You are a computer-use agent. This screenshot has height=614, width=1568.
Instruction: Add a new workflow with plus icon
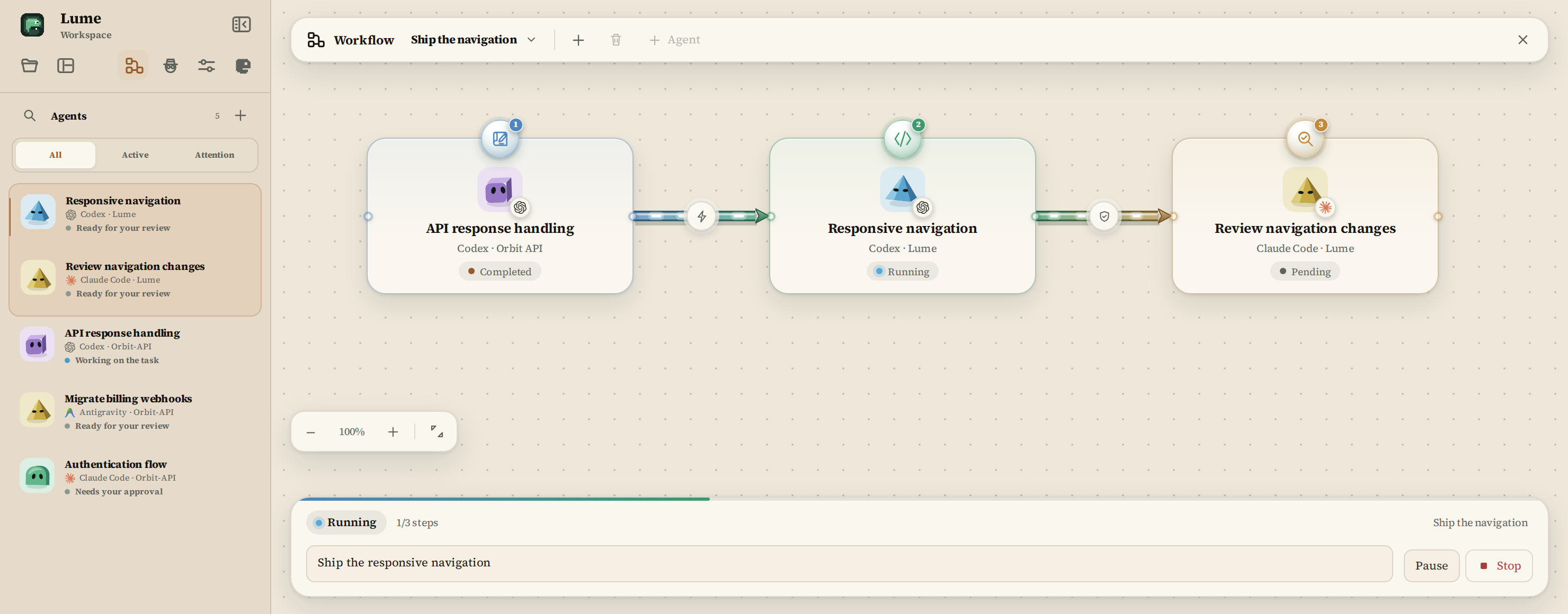pyautogui.click(x=578, y=40)
